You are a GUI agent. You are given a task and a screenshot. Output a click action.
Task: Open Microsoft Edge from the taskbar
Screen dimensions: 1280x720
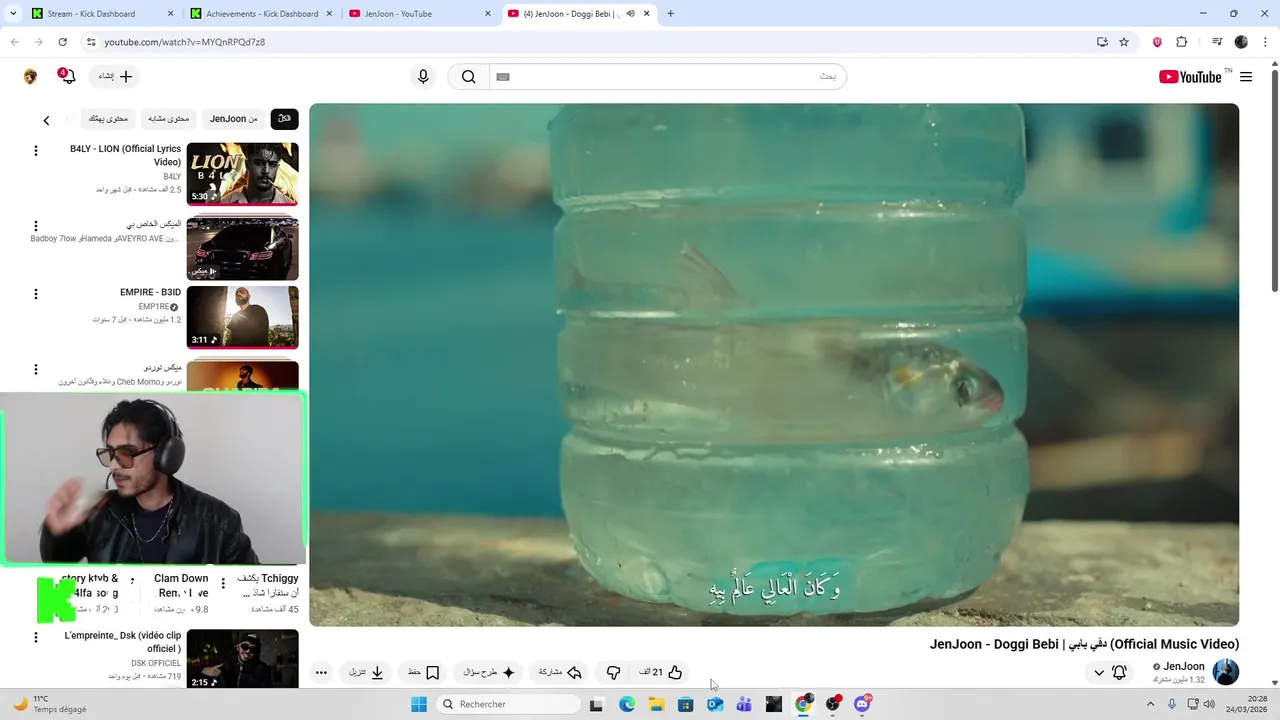627,704
